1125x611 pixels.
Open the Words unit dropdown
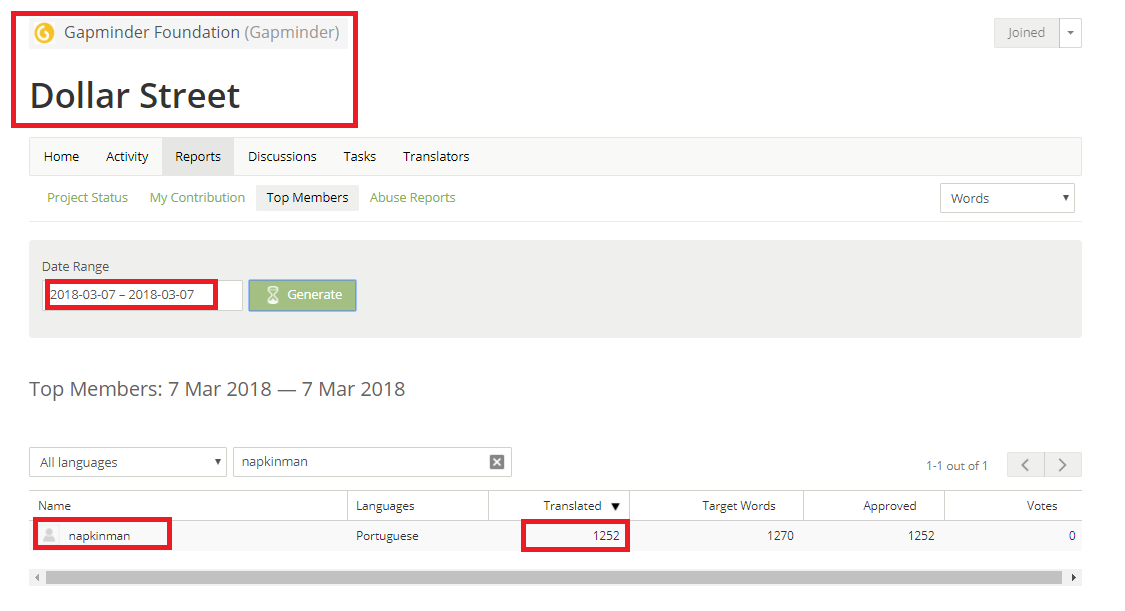1007,198
